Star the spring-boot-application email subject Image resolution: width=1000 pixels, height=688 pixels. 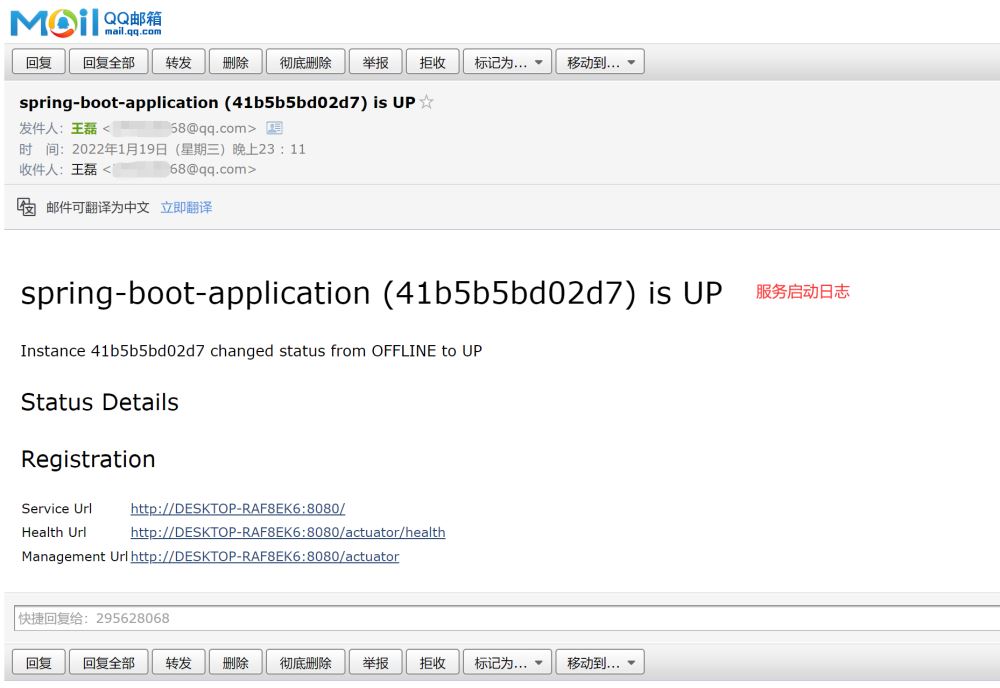coord(427,102)
